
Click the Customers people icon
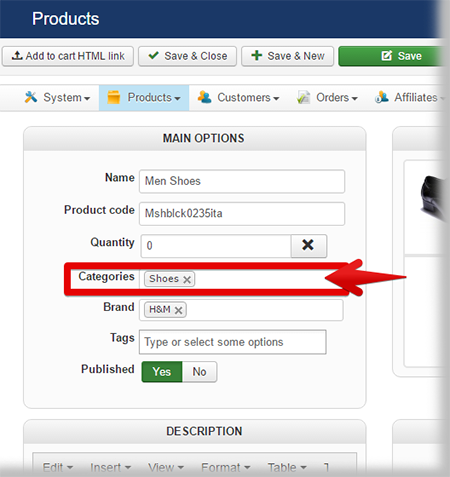pyautogui.click(x=204, y=97)
